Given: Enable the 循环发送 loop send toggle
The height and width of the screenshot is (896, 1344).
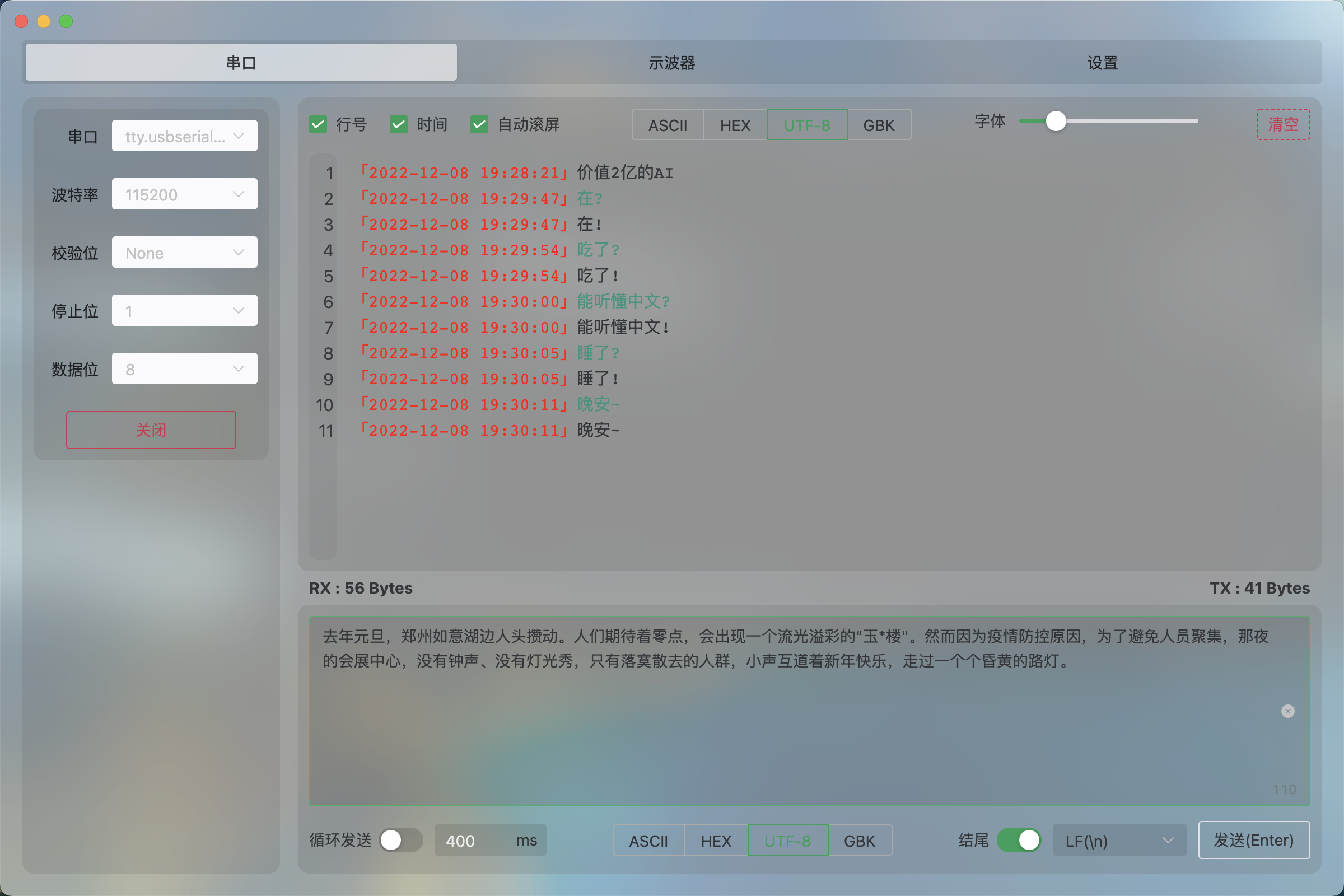Looking at the screenshot, I should pyautogui.click(x=400, y=840).
